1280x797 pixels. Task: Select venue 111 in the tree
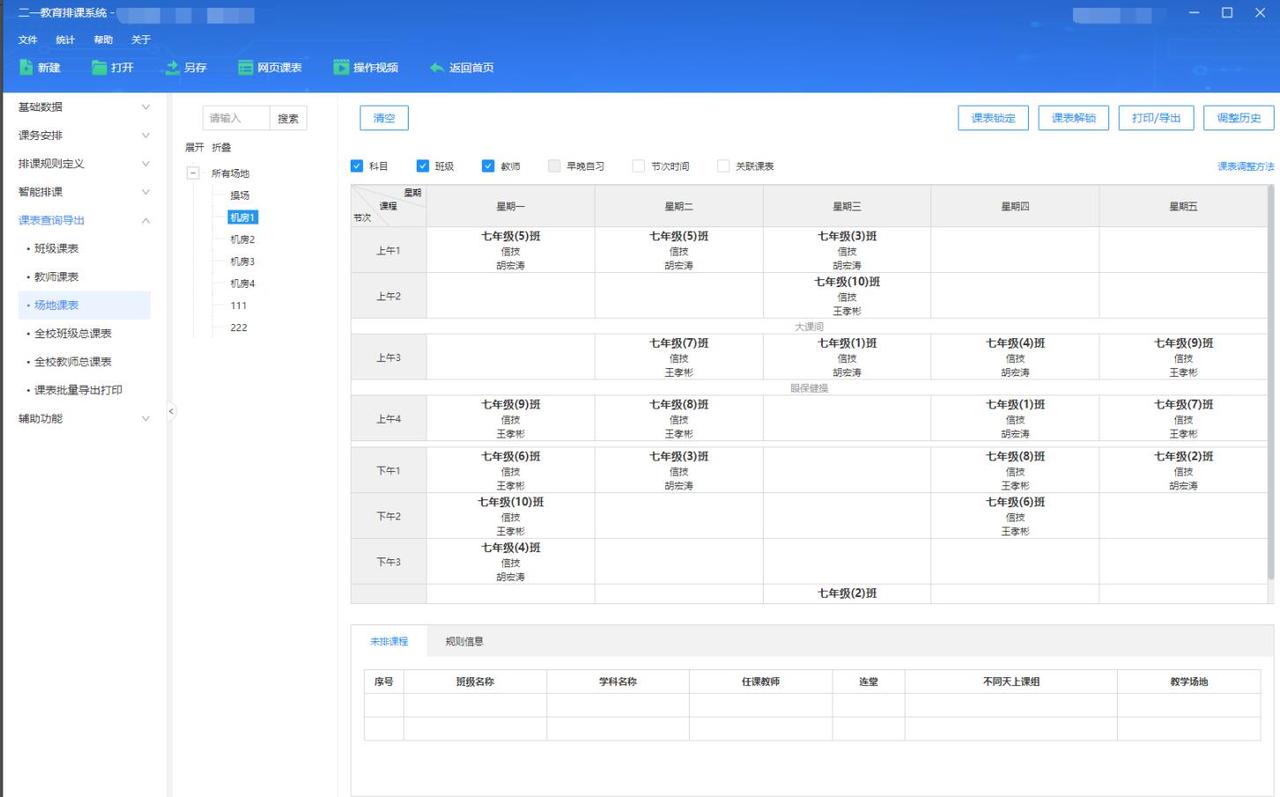click(x=238, y=305)
